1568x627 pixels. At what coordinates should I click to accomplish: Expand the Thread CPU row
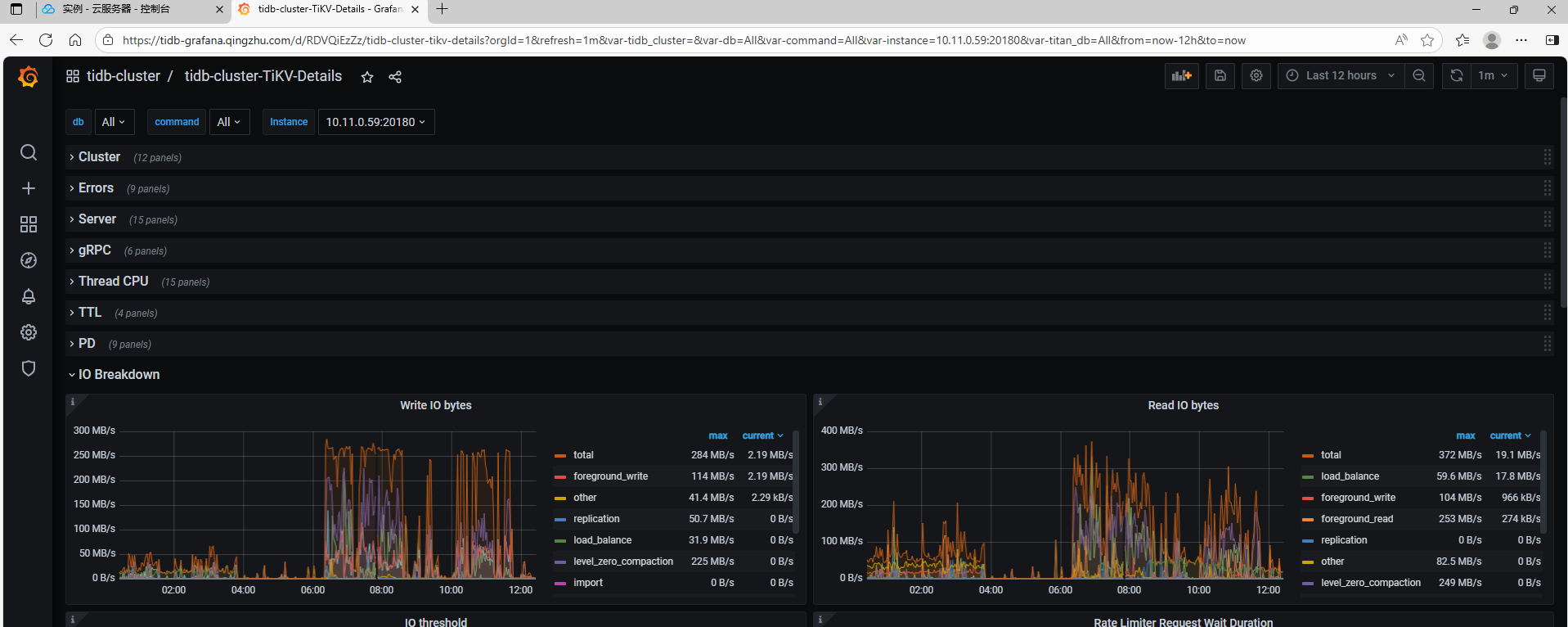113,282
